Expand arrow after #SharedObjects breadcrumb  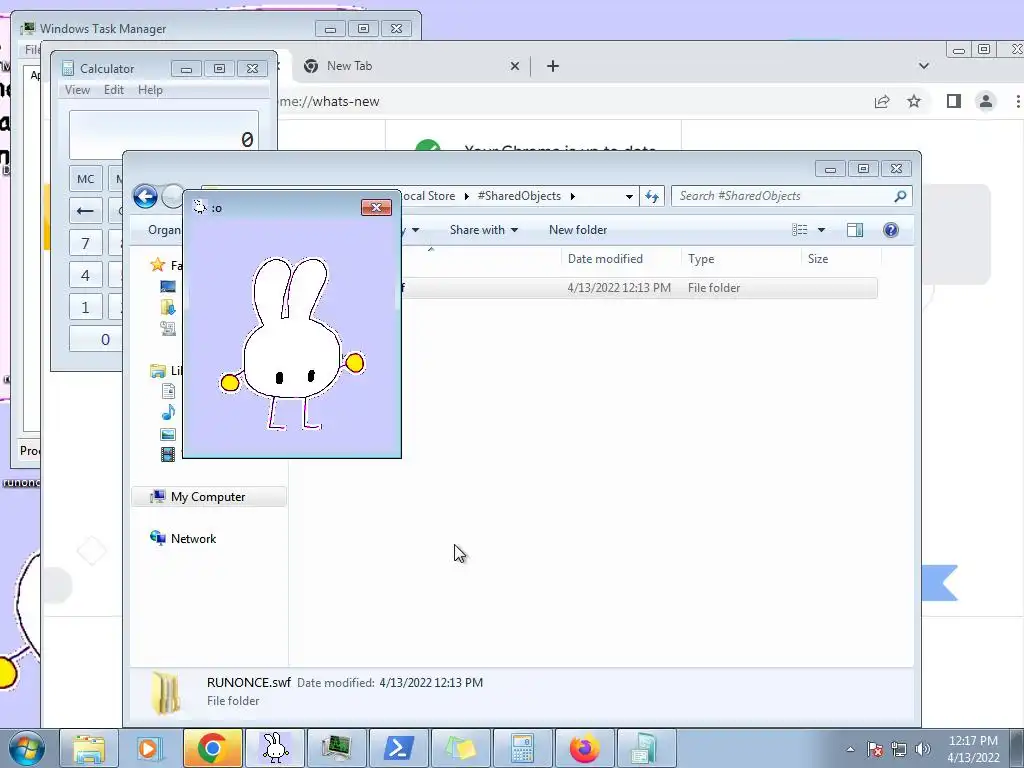point(573,196)
